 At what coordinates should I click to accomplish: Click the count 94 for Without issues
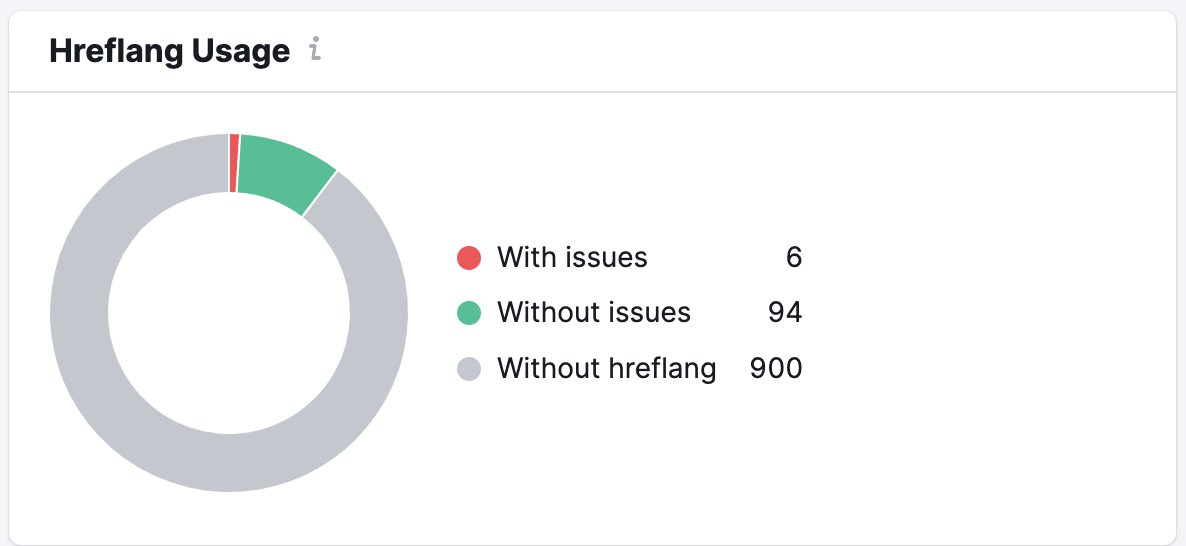(785, 313)
